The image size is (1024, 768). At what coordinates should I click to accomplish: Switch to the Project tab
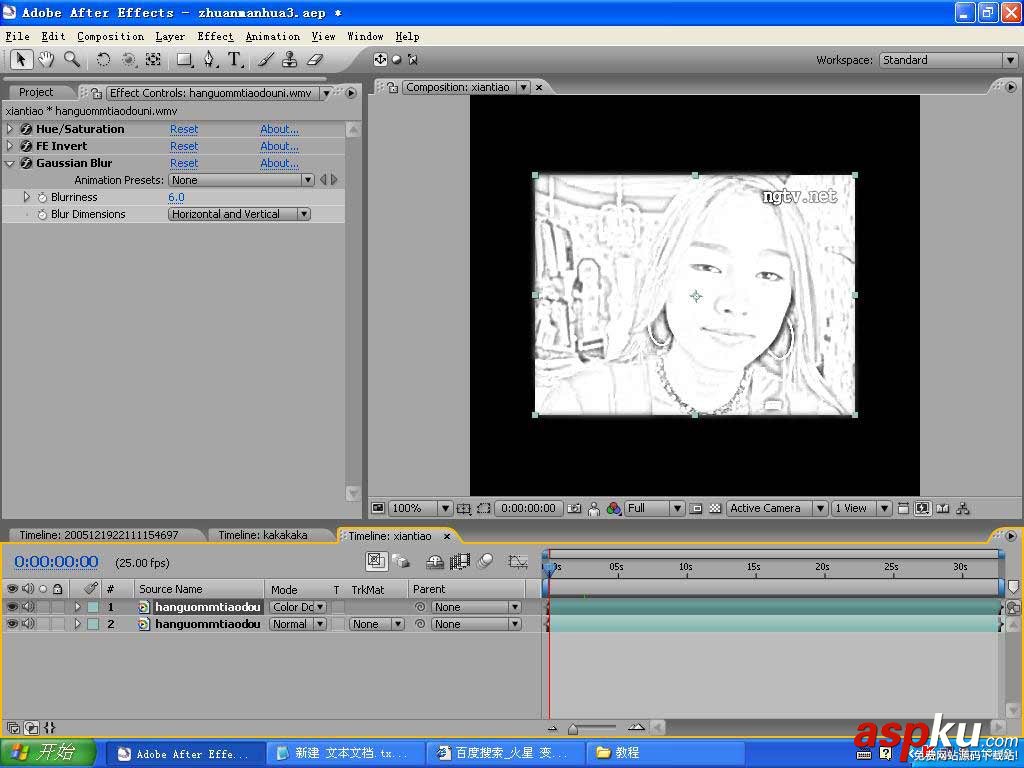coord(36,92)
